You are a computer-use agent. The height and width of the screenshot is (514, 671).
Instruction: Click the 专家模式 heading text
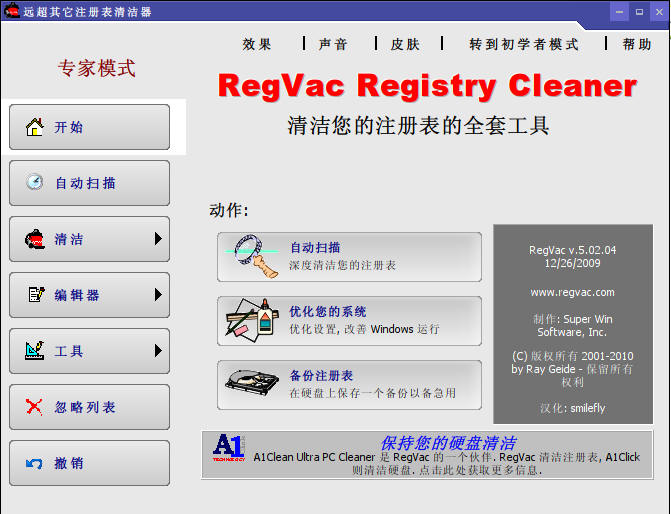[97, 68]
